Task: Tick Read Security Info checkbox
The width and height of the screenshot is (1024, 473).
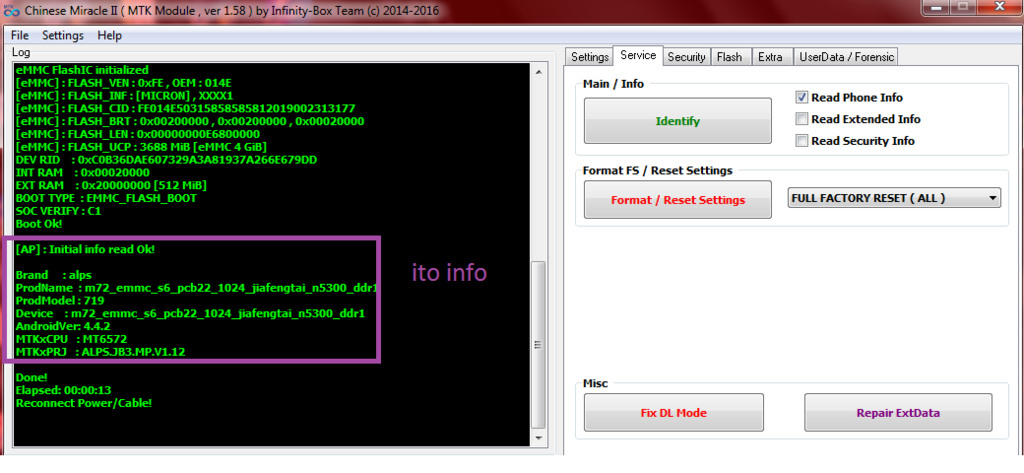Action: point(801,141)
